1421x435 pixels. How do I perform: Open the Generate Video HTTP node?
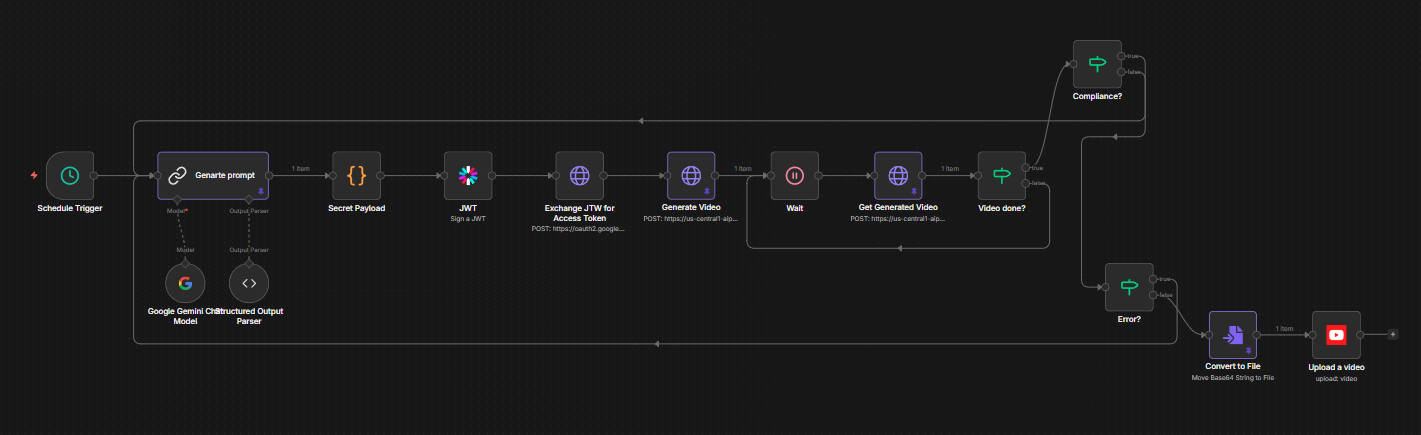pyautogui.click(x=692, y=176)
